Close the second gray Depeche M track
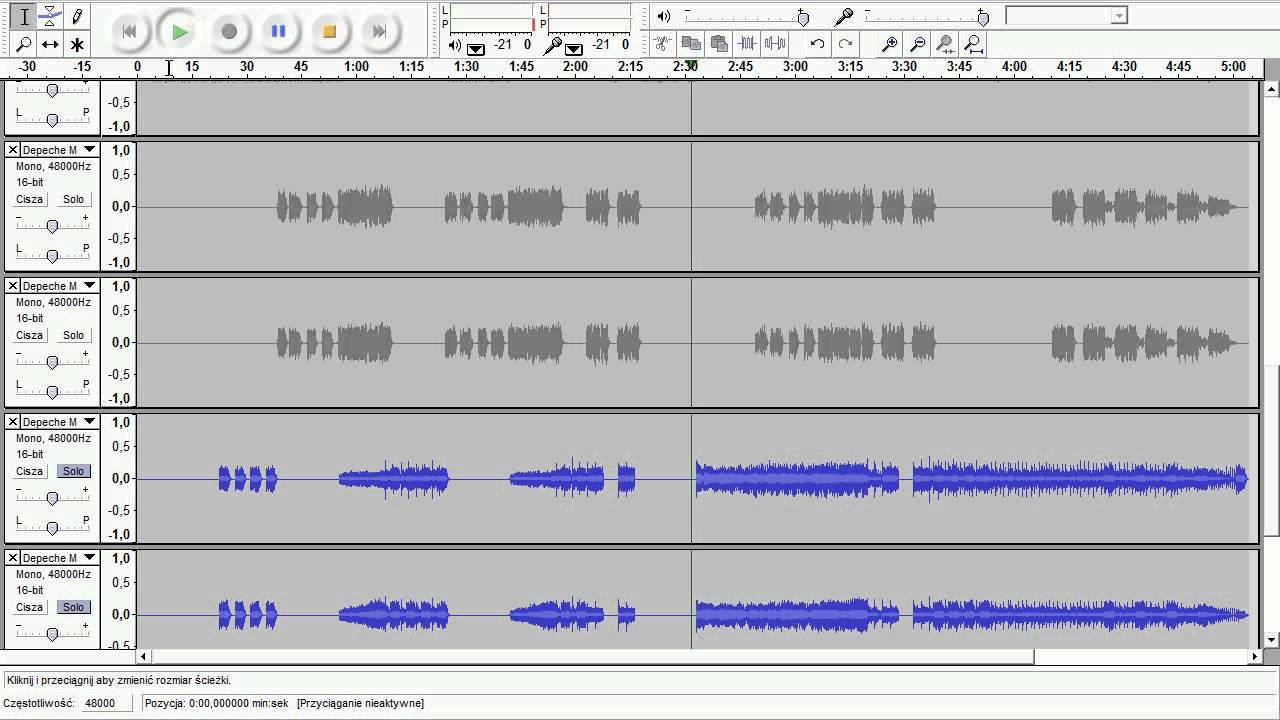This screenshot has height=720, width=1280. click(x=13, y=286)
